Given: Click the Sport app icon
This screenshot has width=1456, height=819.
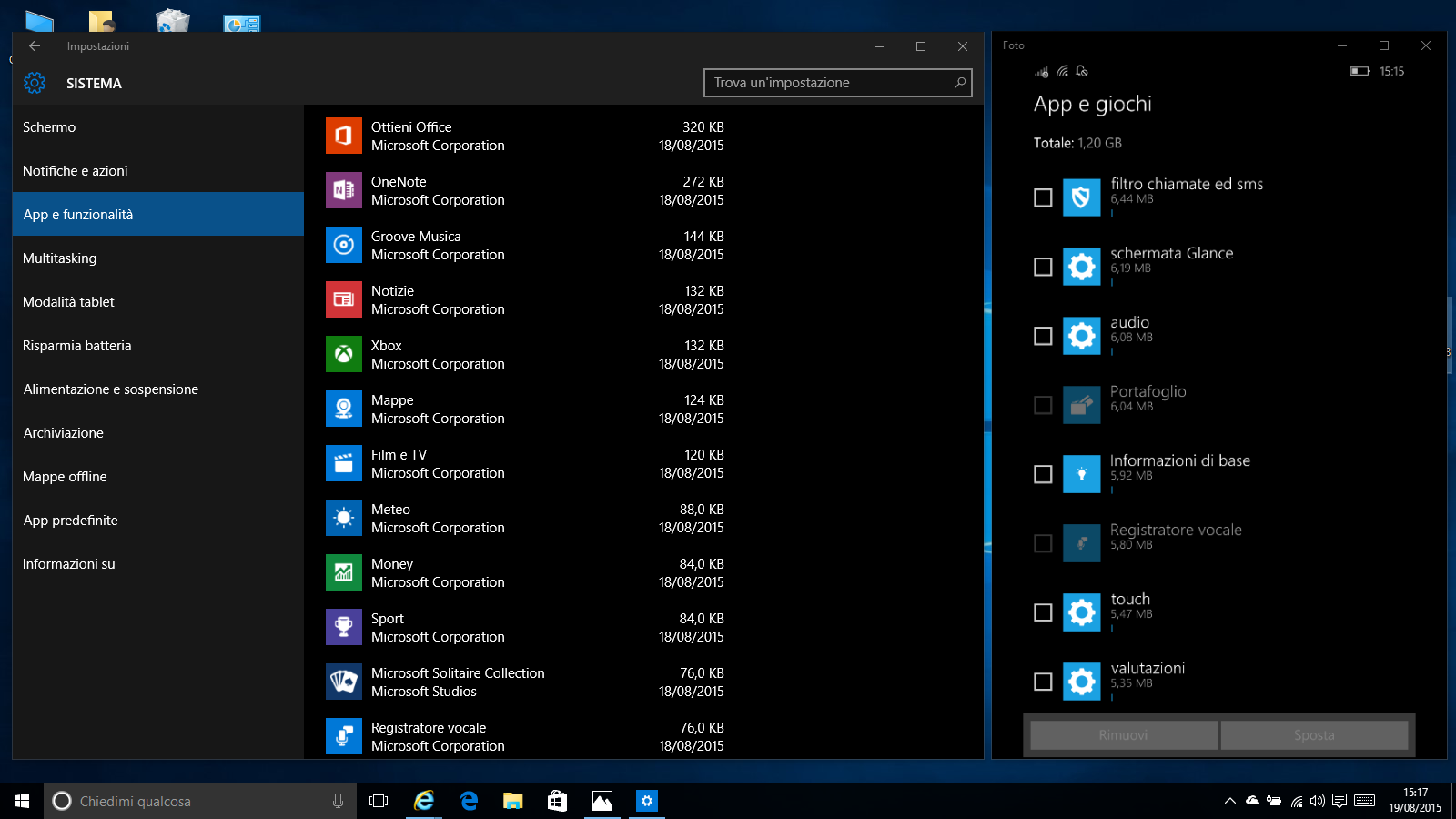Looking at the screenshot, I should pyautogui.click(x=344, y=627).
